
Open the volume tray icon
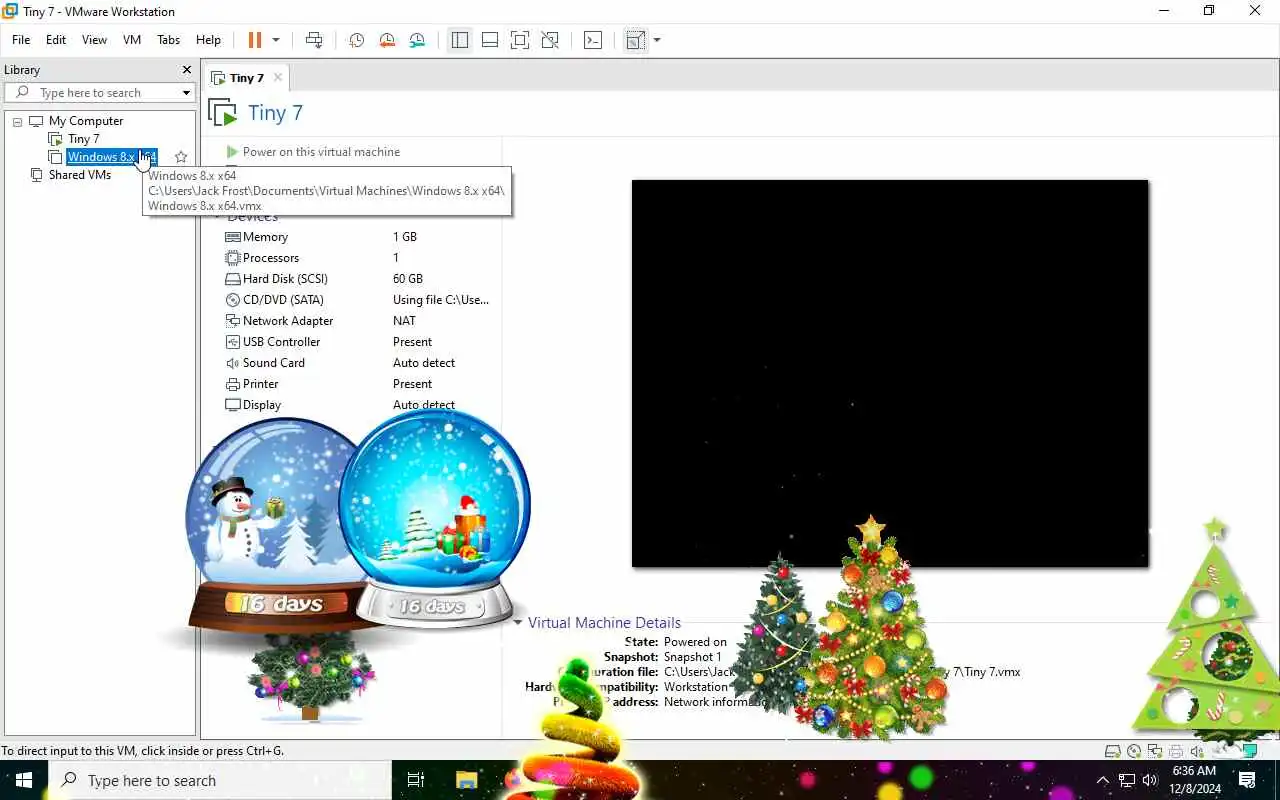click(x=1150, y=780)
